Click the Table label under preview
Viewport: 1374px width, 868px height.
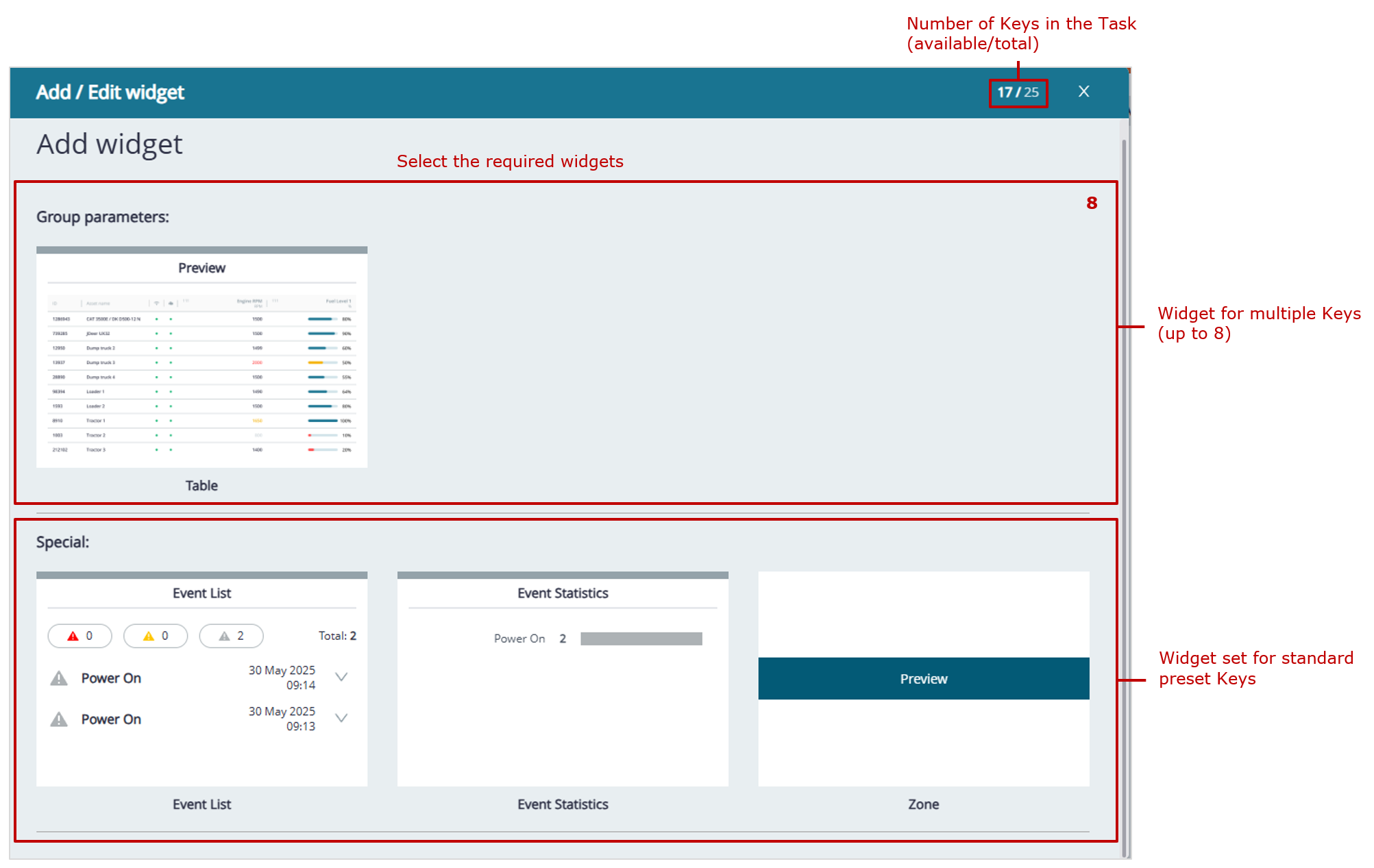click(201, 486)
